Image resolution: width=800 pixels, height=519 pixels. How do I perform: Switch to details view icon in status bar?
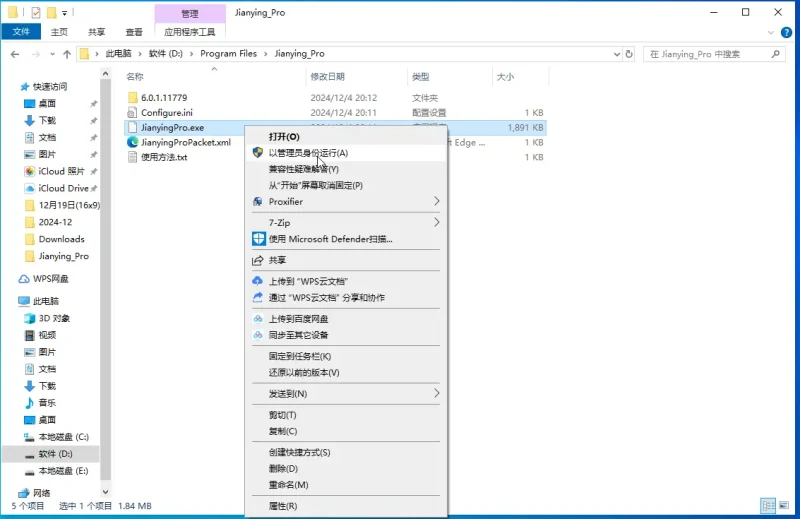pyautogui.click(x=768, y=506)
